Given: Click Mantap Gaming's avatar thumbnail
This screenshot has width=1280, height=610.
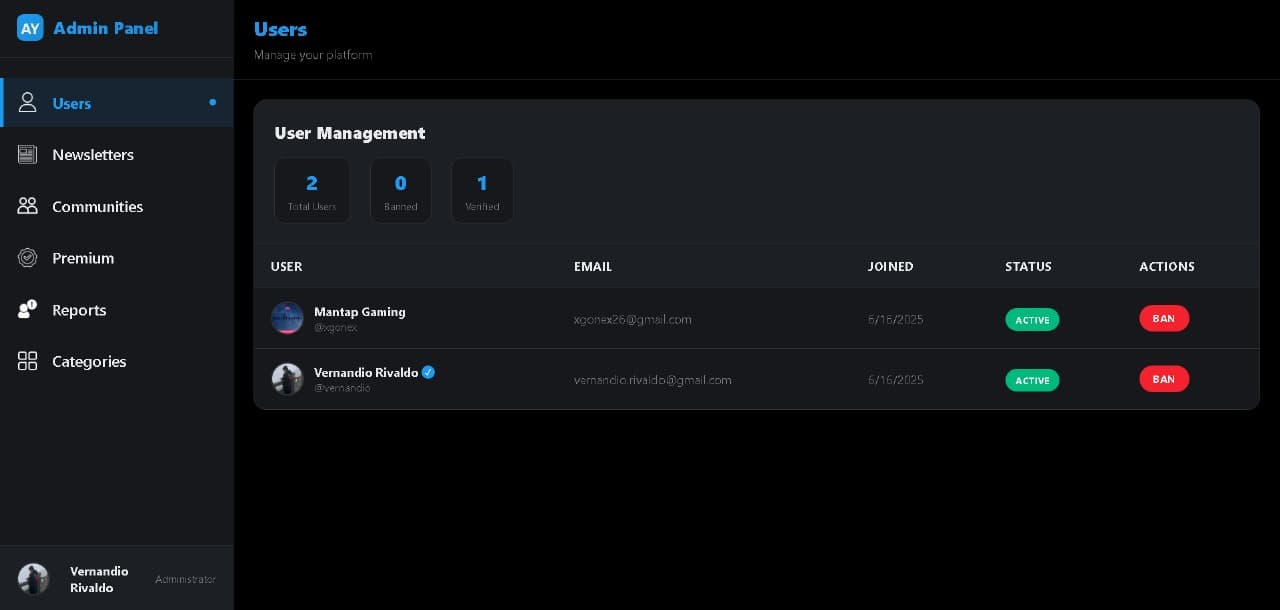Looking at the screenshot, I should coord(287,318).
